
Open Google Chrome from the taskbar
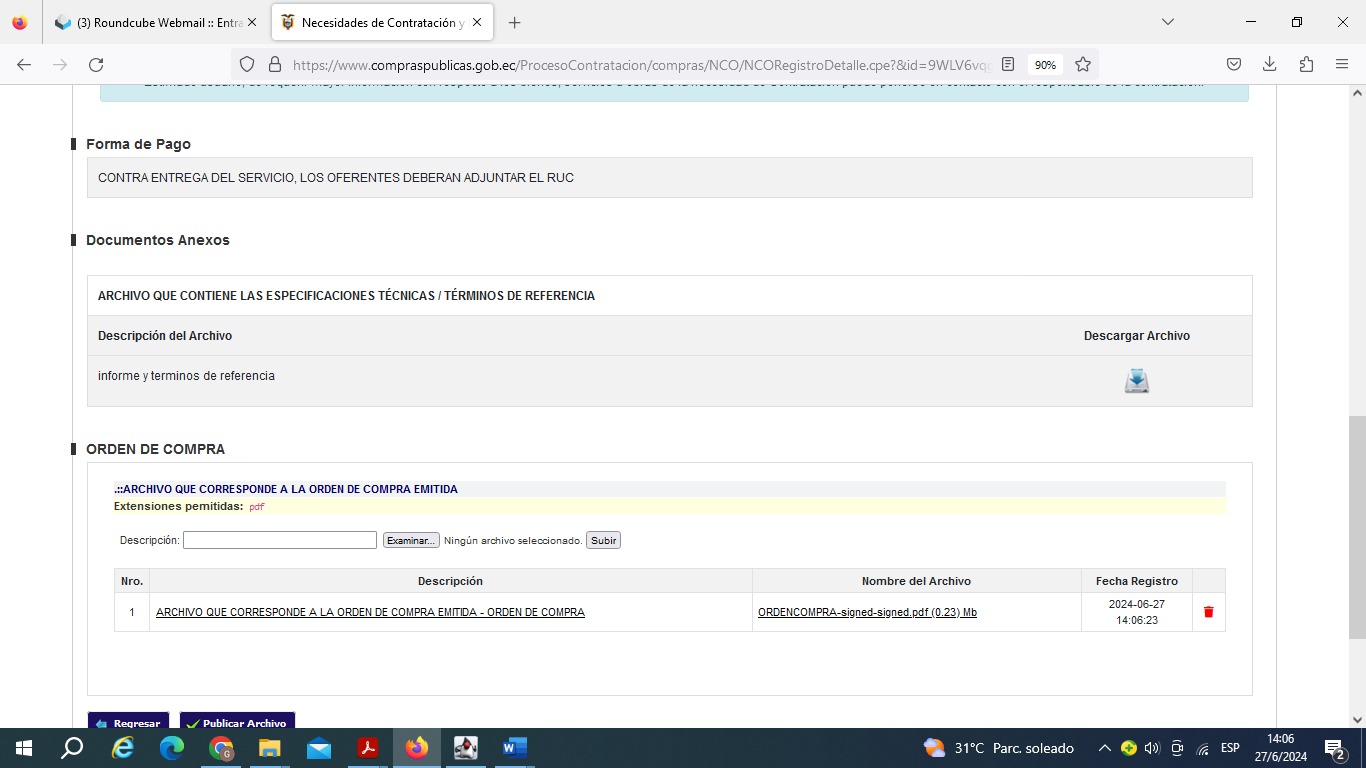[x=221, y=748]
